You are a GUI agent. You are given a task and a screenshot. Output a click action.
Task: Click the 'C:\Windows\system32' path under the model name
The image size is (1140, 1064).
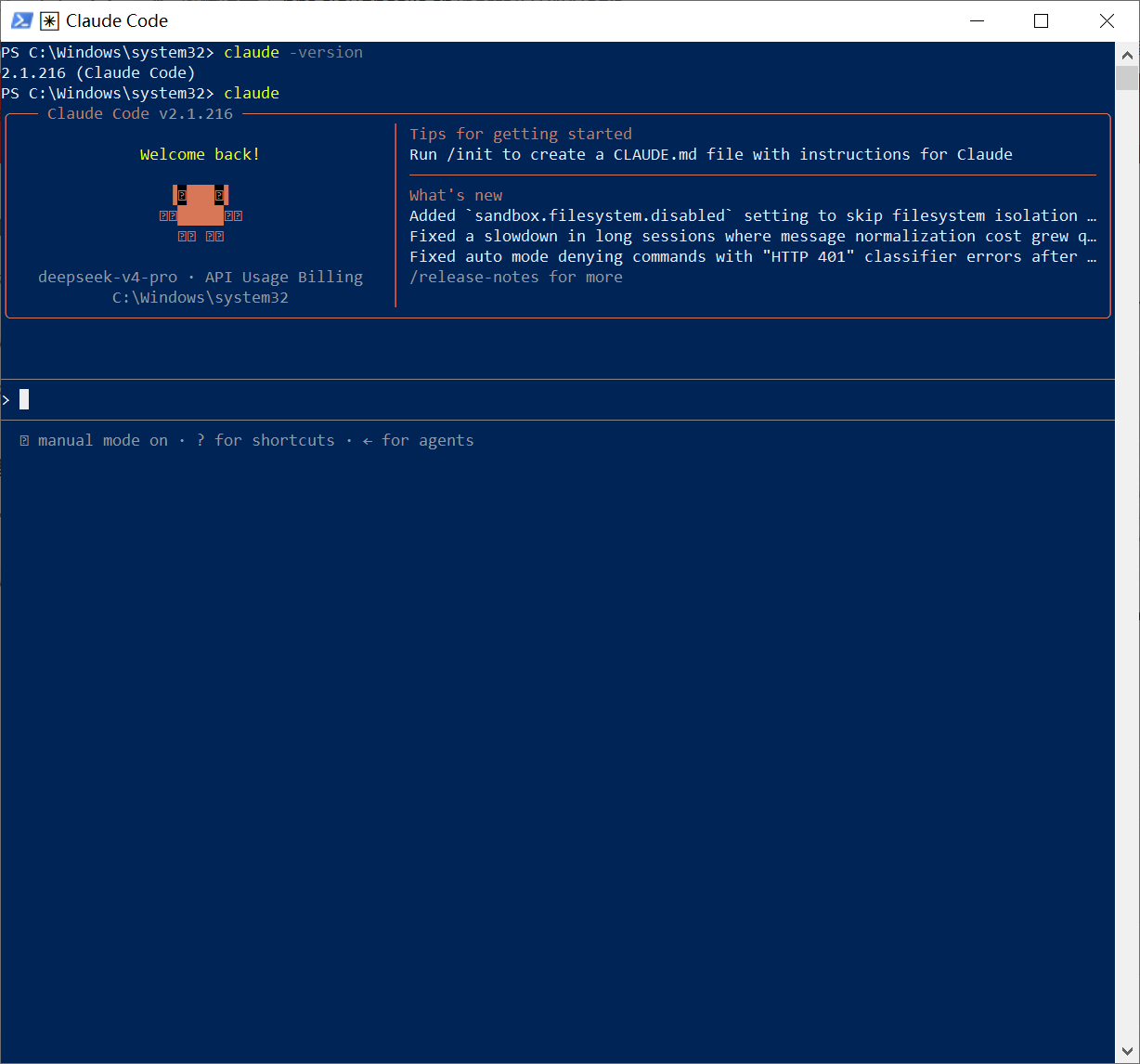click(201, 297)
